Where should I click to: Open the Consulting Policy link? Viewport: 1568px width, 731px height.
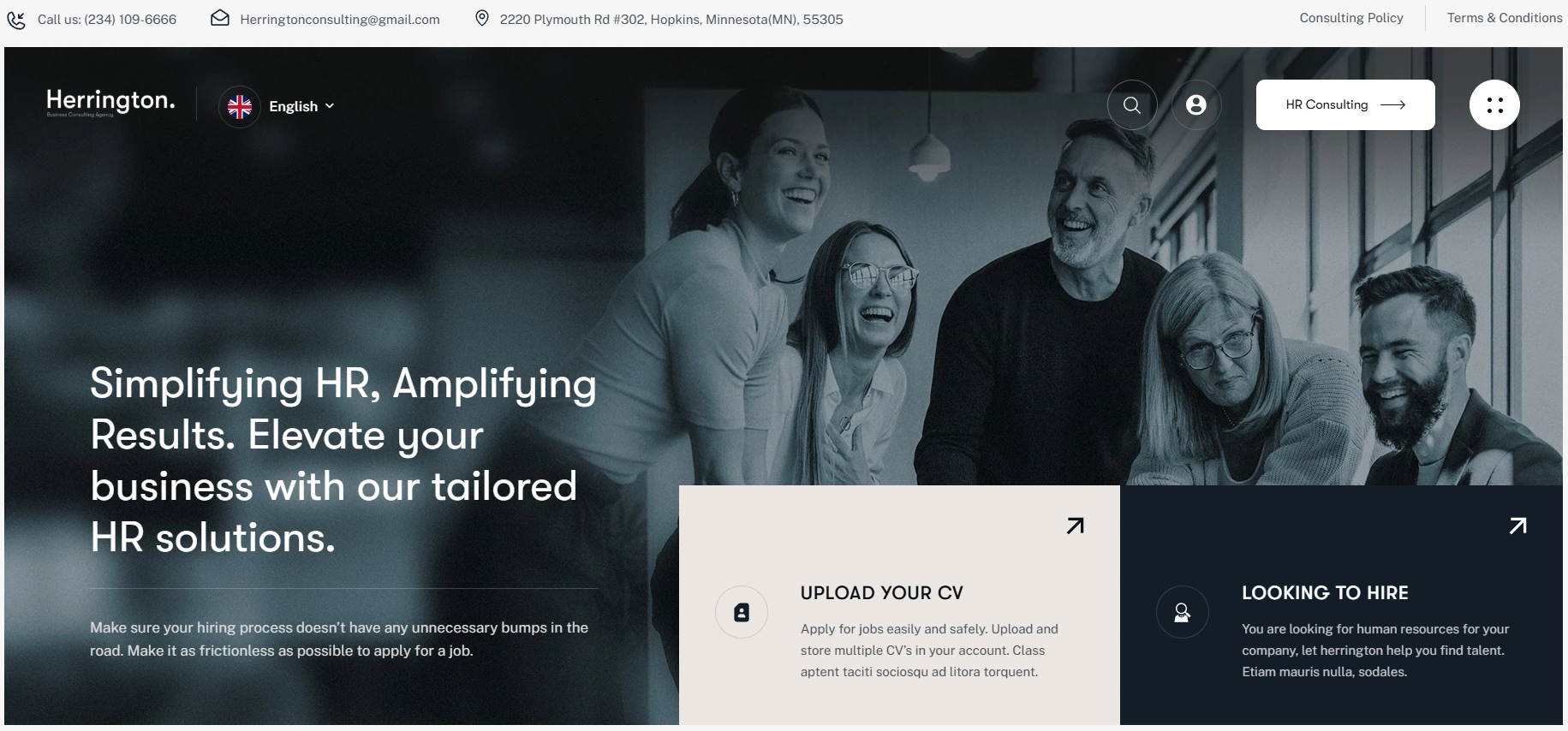[1351, 18]
